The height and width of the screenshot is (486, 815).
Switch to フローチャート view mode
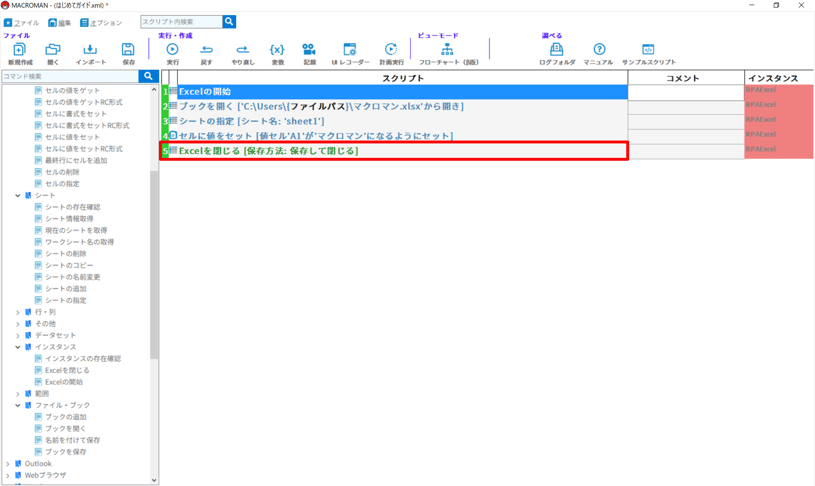click(x=447, y=51)
